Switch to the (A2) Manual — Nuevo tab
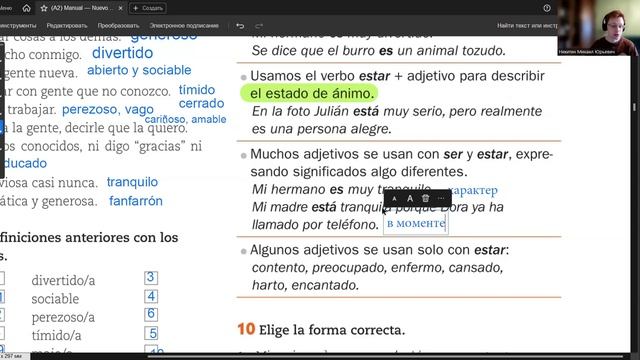The height and width of the screenshot is (360, 640). click(82, 8)
